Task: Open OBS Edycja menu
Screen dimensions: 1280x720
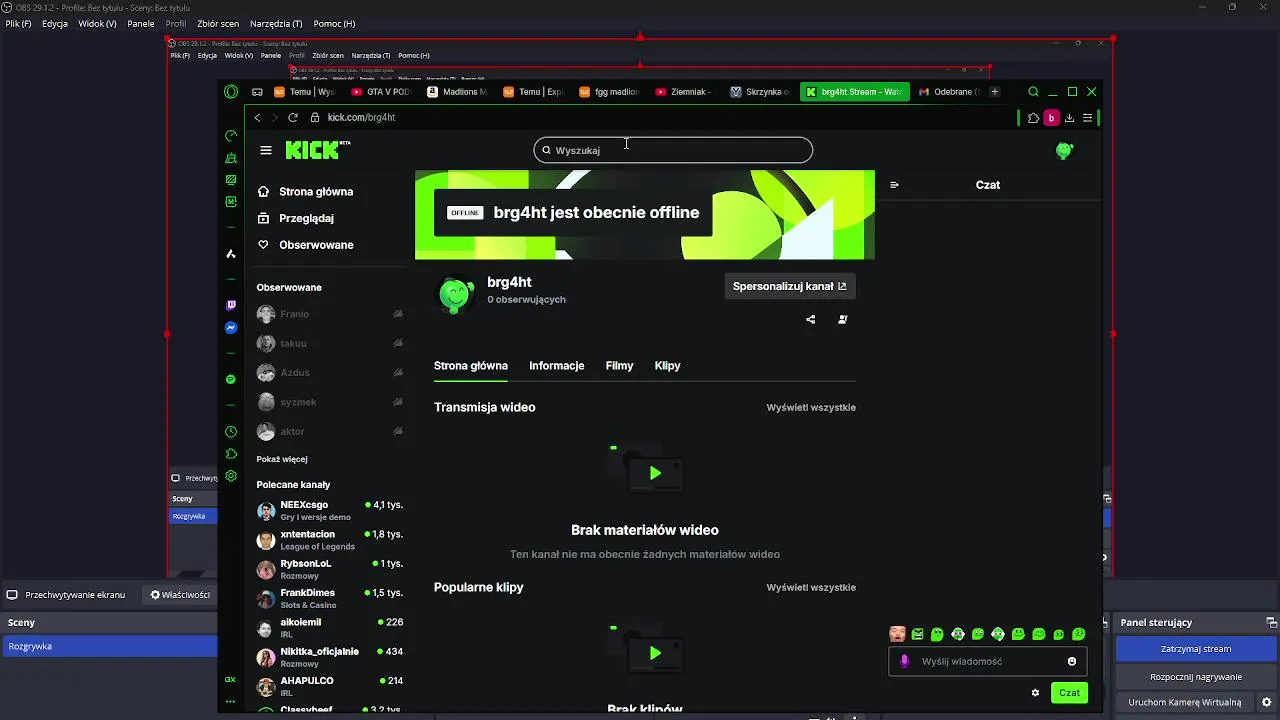Action: [x=55, y=23]
